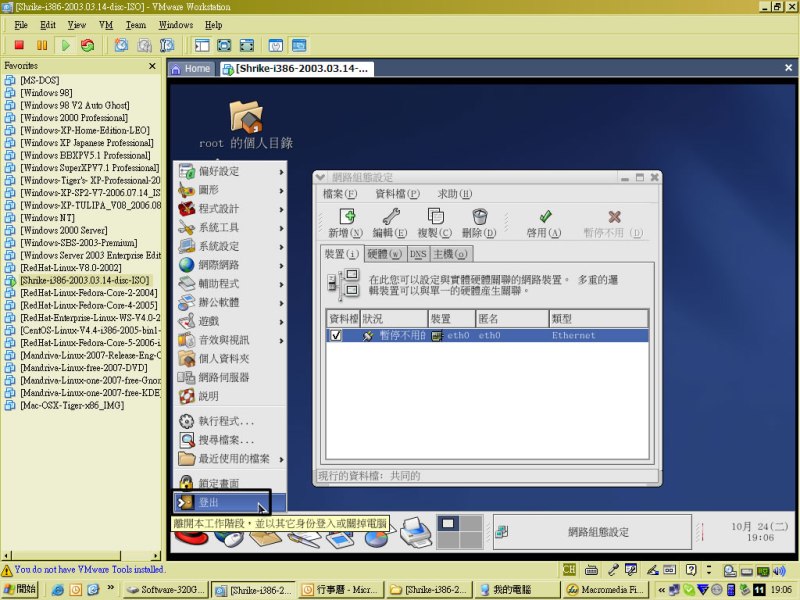The width and height of the screenshot is (800, 600).
Task: Expand the 網際網路 submenu
Action: pos(230,265)
